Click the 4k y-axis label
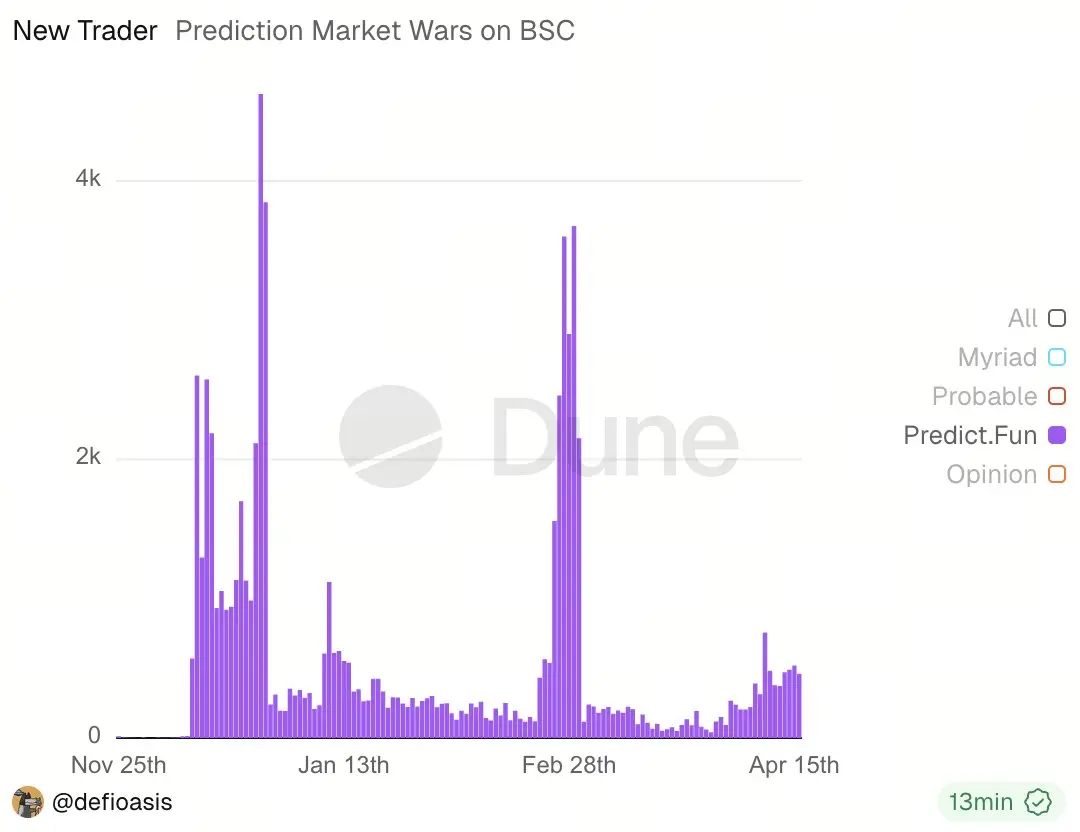This screenshot has width=1080, height=832. [x=88, y=180]
